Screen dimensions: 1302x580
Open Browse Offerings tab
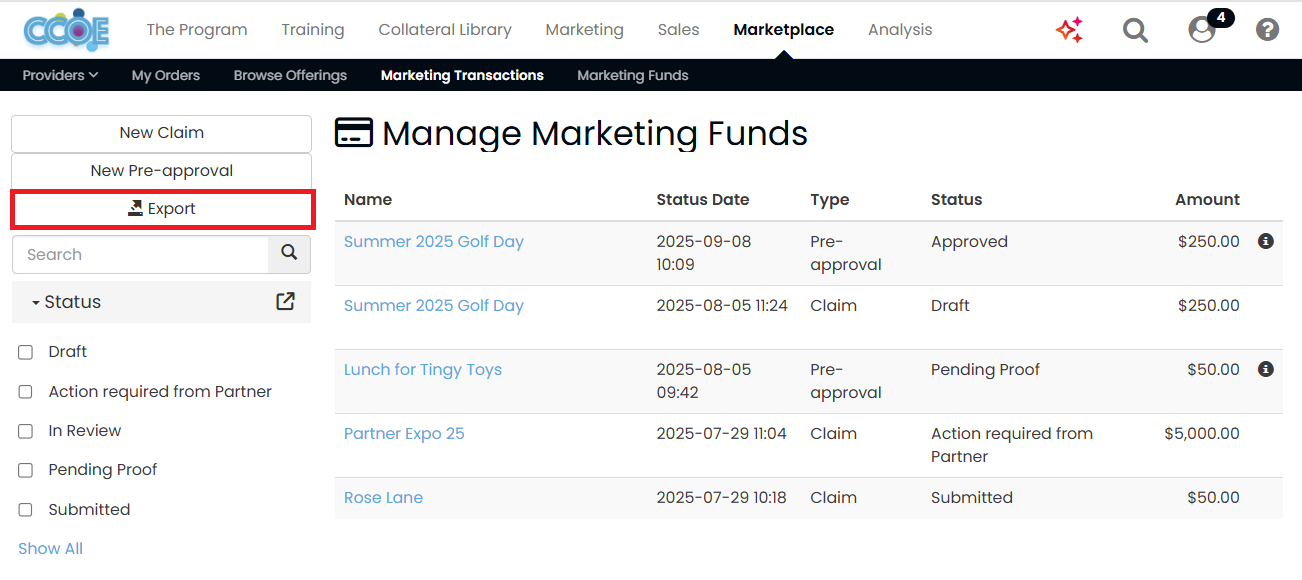coord(290,75)
